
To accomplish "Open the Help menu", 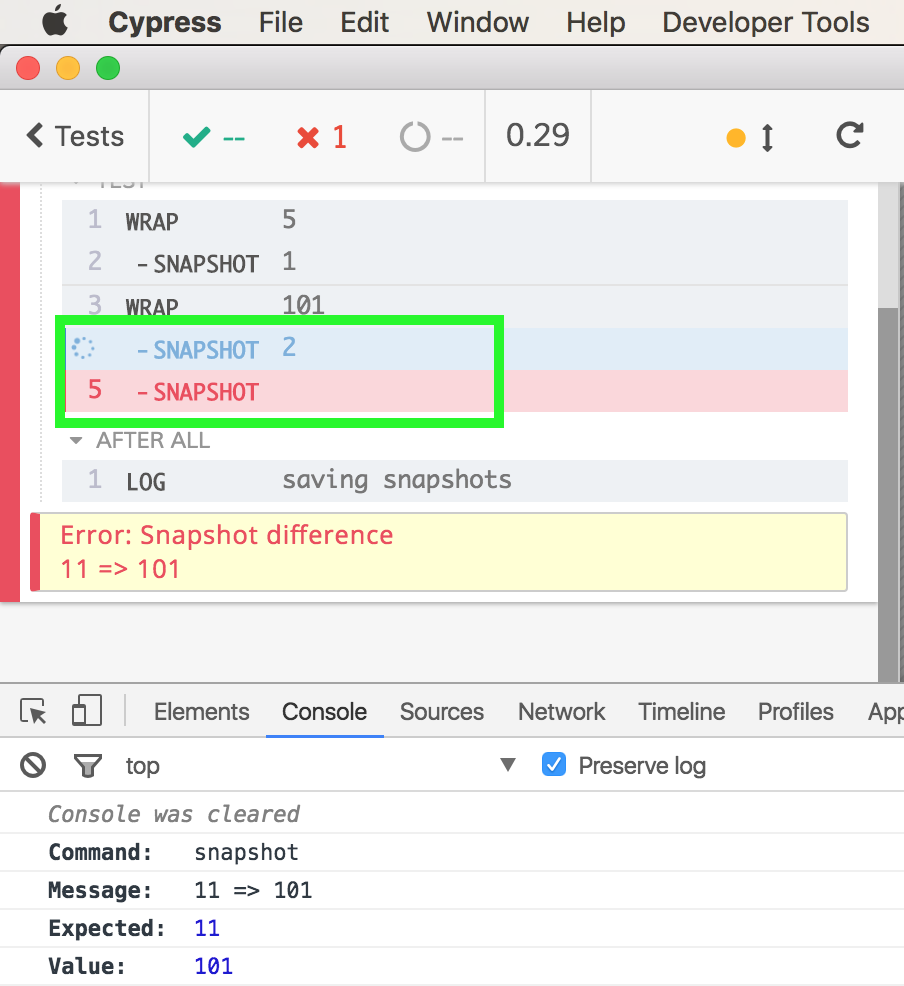I will tap(595, 23).
